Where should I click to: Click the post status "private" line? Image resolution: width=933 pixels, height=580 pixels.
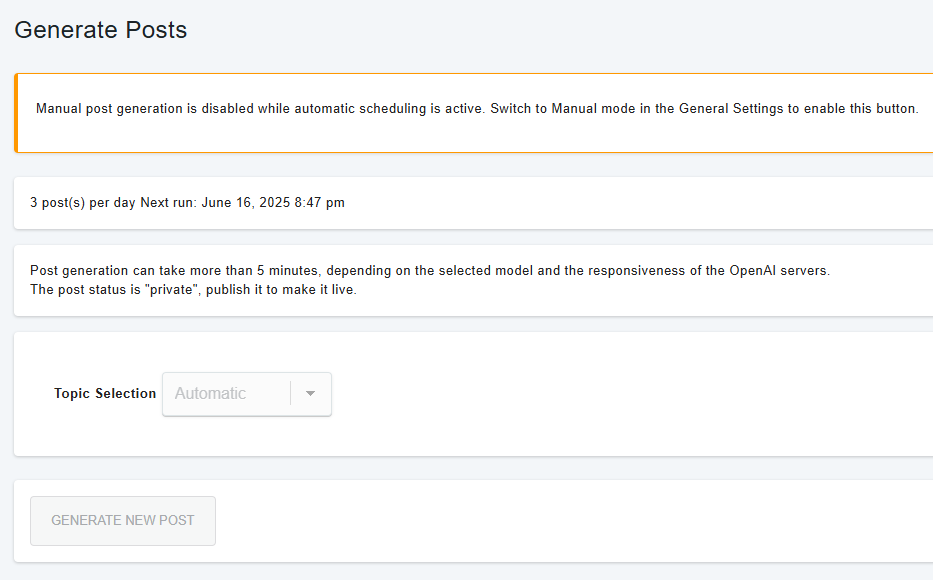(x=193, y=290)
